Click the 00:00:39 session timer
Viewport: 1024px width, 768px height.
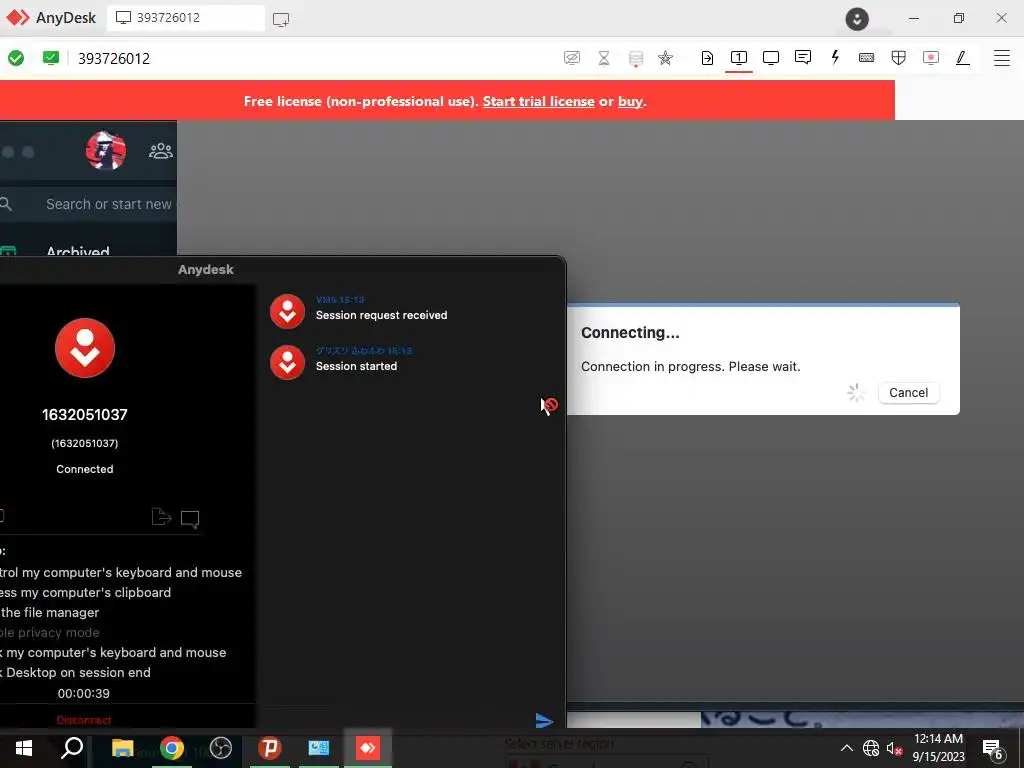point(84,694)
